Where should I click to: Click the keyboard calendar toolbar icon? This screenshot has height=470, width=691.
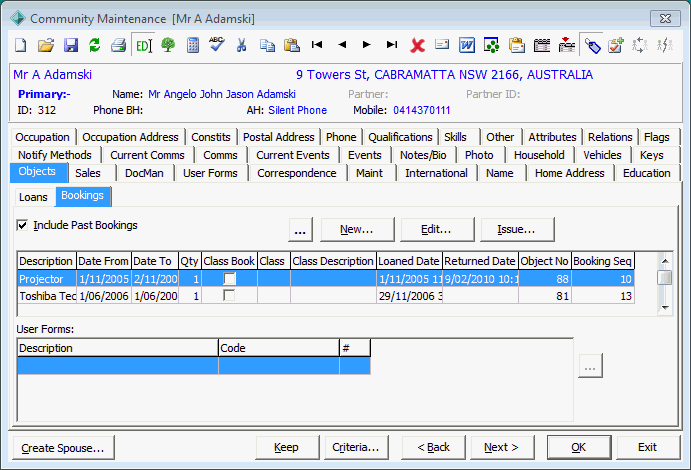542,45
